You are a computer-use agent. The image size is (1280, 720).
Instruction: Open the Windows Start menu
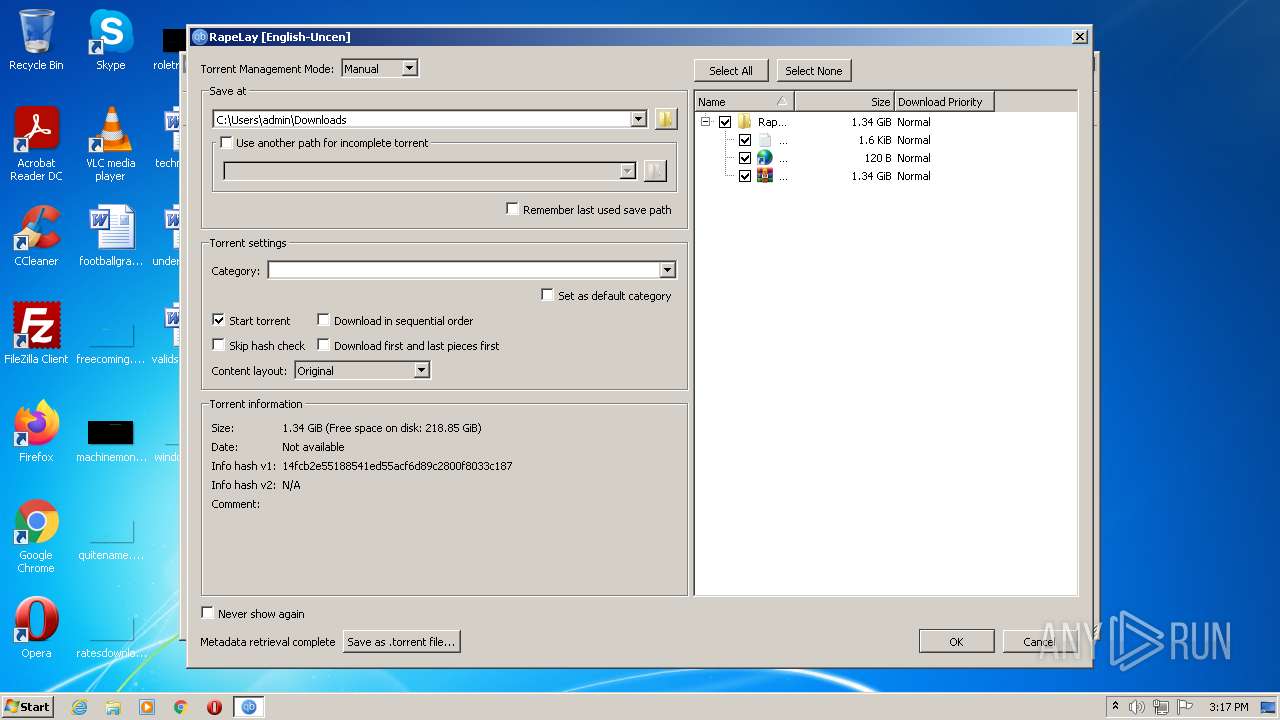click(x=28, y=707)
